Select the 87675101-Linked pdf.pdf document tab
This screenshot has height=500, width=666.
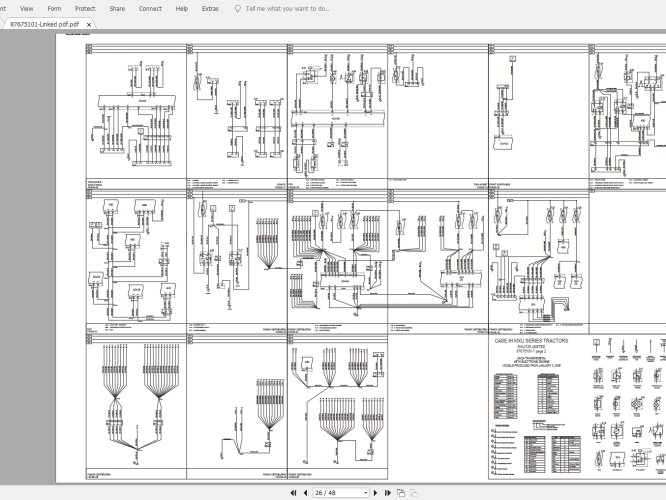pos(44,23)
